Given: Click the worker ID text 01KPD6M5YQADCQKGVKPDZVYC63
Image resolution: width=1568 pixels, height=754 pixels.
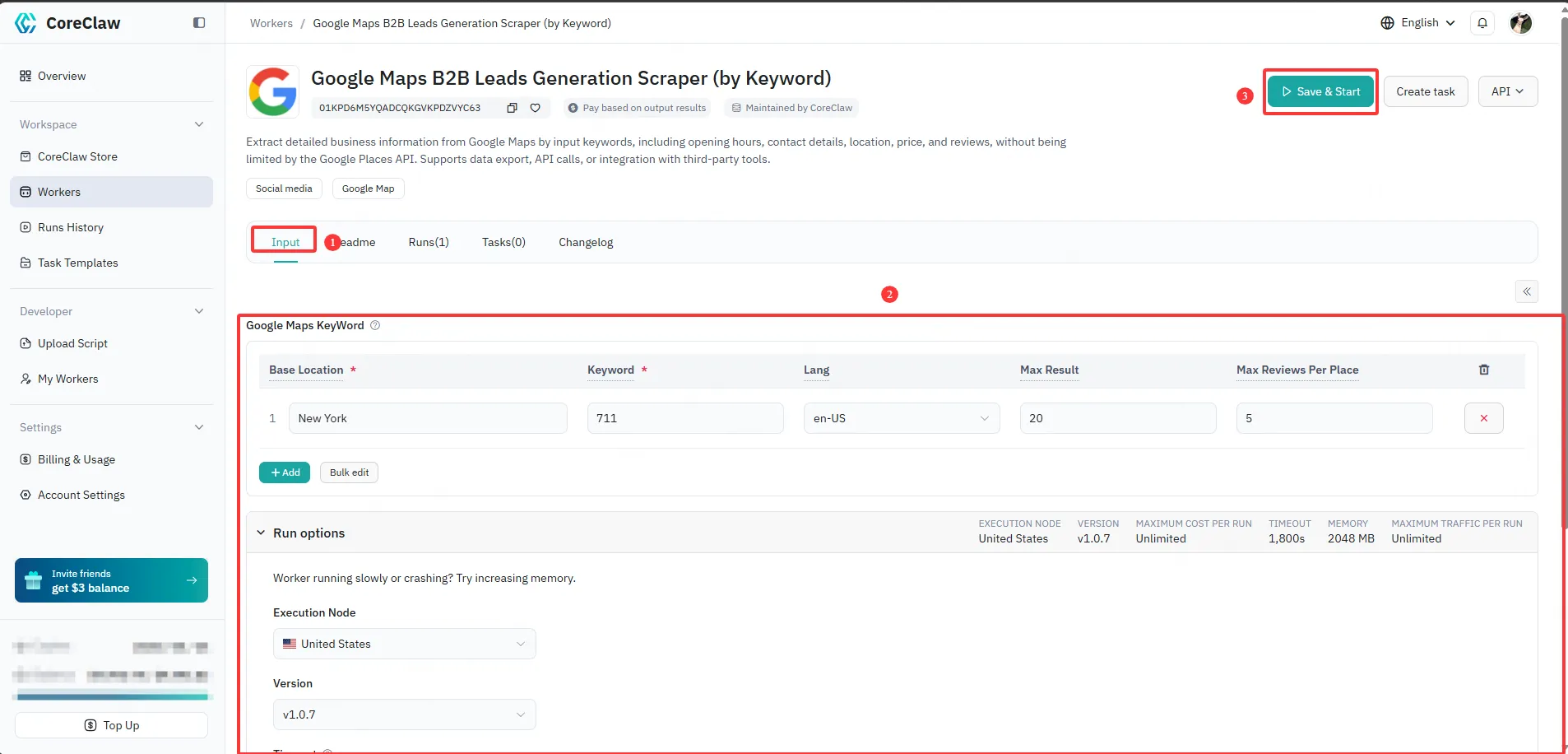Looking at the screenshot, I should pyautogui.click(x=400, y=108).
